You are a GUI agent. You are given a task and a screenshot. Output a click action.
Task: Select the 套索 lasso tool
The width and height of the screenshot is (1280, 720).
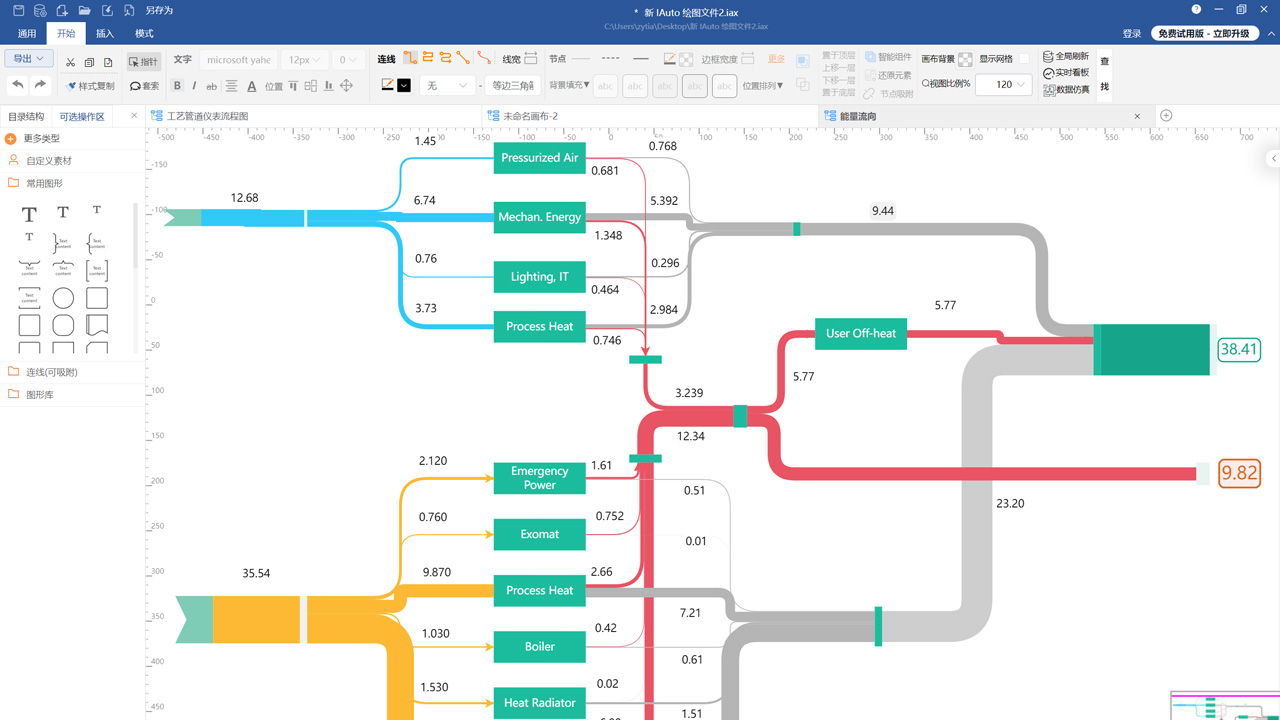[x=144, y=86]
